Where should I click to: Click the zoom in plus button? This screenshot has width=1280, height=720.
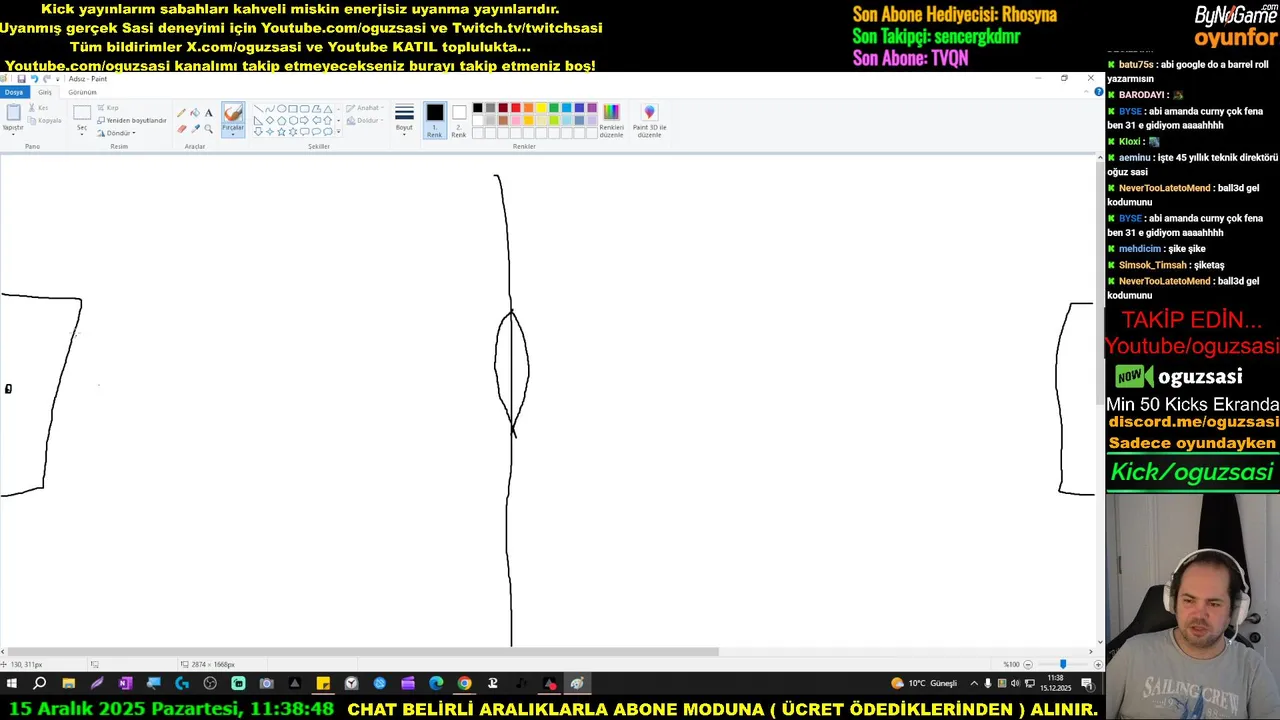tap(1097, 664)
